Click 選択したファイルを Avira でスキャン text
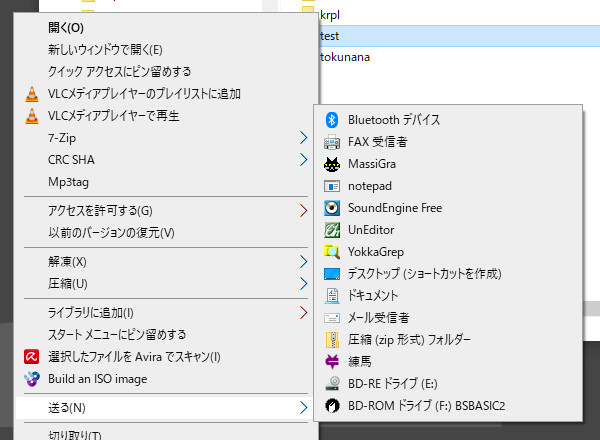600x440 pixels. pos(134,357)
